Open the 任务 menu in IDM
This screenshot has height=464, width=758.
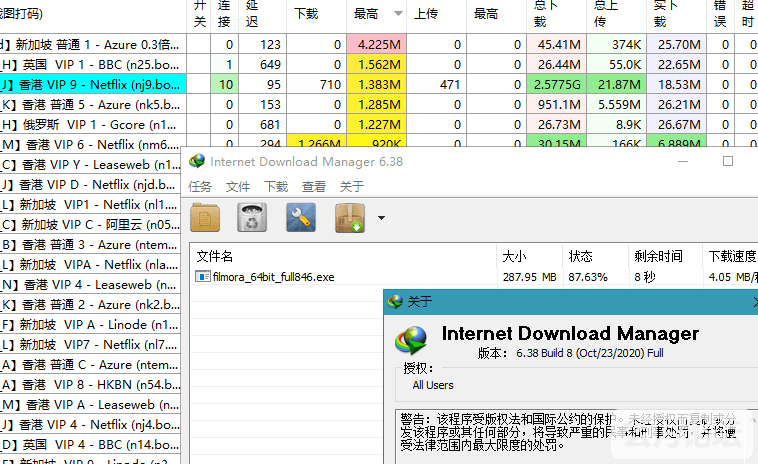(200, 187)
